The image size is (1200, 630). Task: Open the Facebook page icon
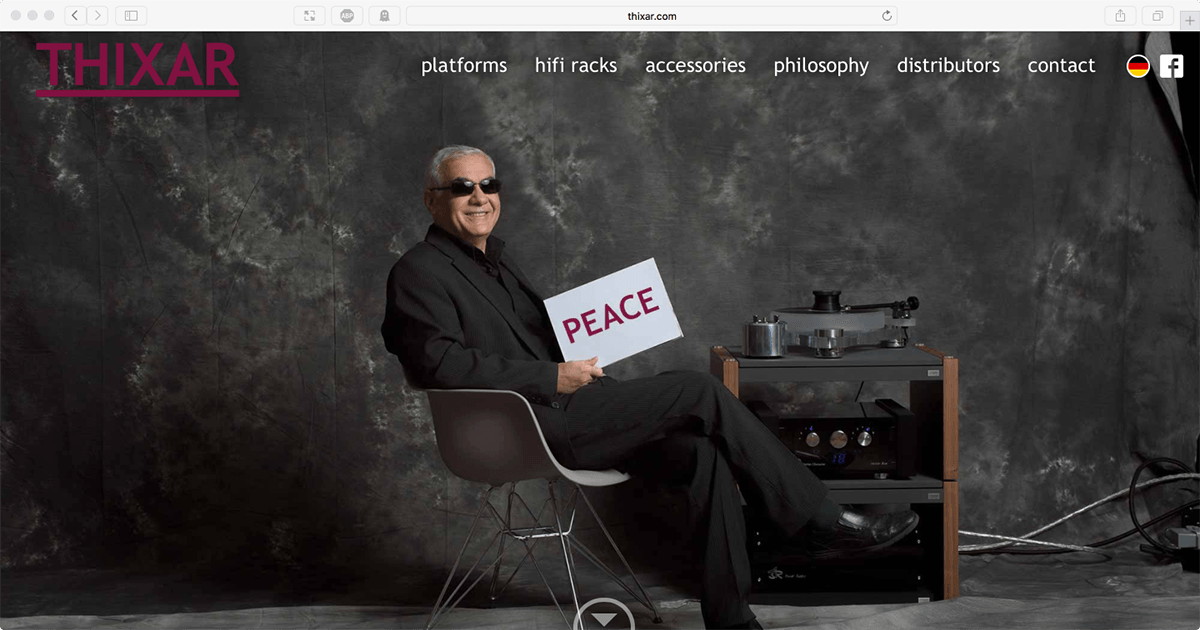point(1171,66)
